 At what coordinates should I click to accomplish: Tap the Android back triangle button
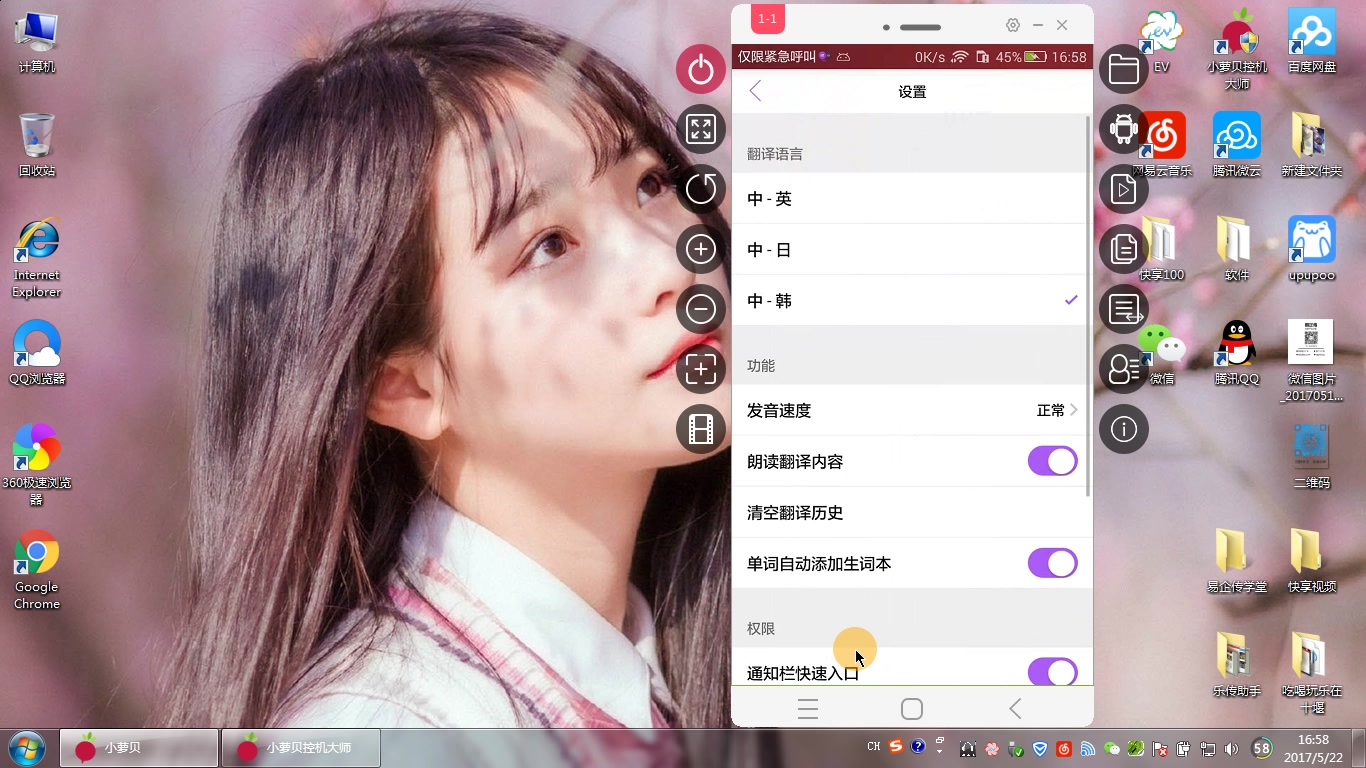coord(1015,709)
